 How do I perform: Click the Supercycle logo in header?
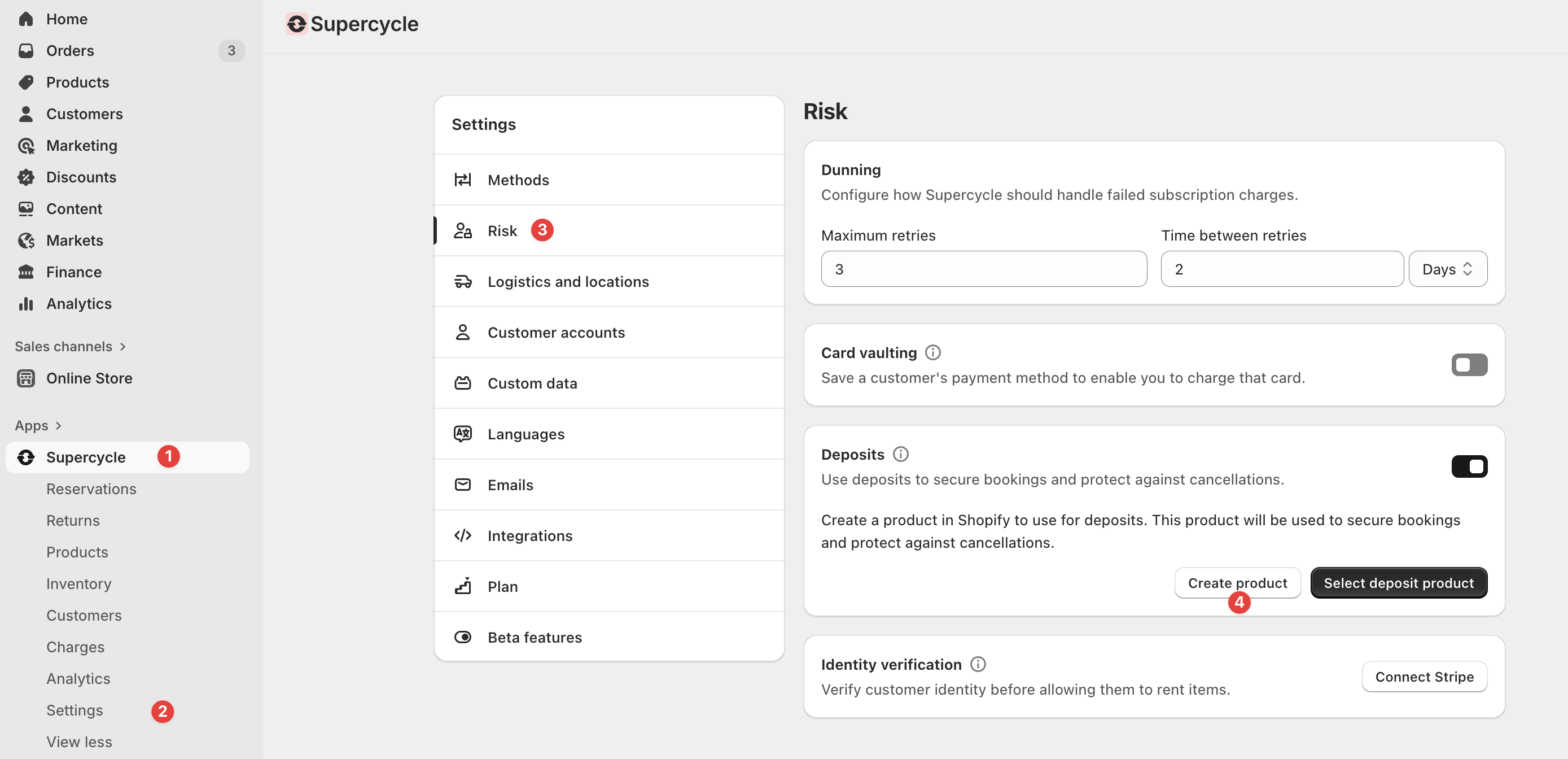pyautogui.click(x=296, y=24)
